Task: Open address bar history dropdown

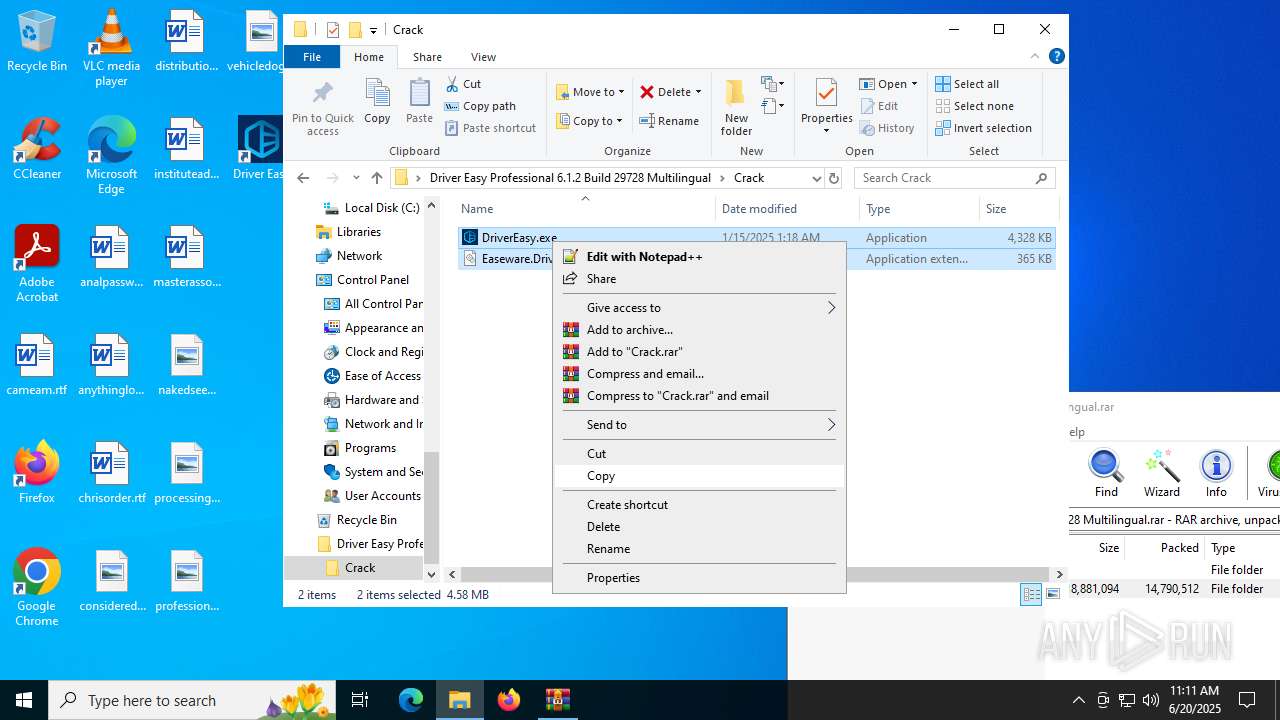Action: [x=816, y=178]
